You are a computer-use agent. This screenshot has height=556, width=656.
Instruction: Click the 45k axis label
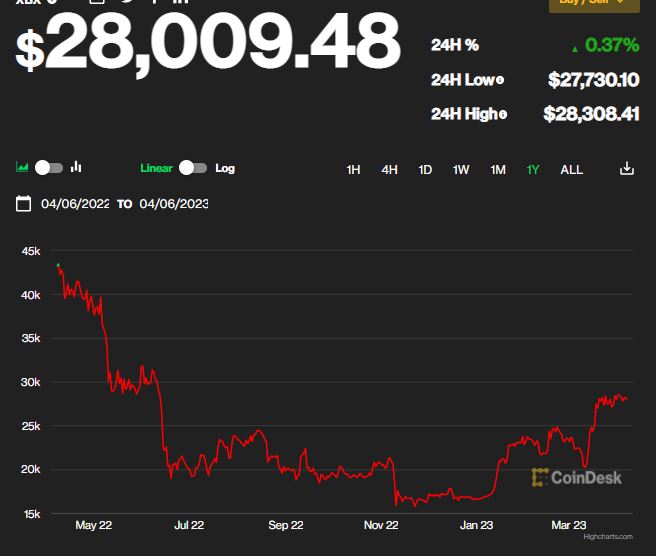(31, 251)
